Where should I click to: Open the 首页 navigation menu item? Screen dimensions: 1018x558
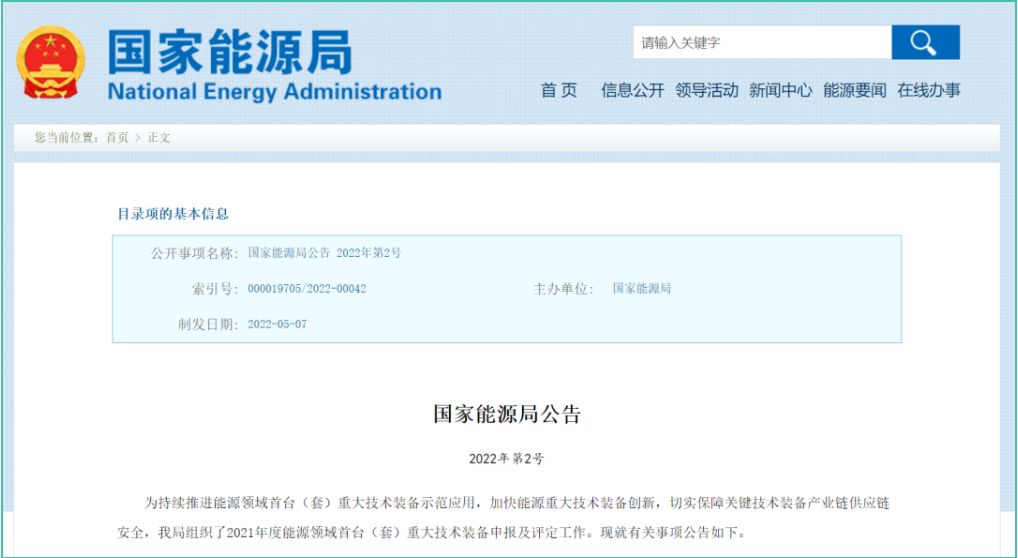pyautogui.click(x=559, y=90)
